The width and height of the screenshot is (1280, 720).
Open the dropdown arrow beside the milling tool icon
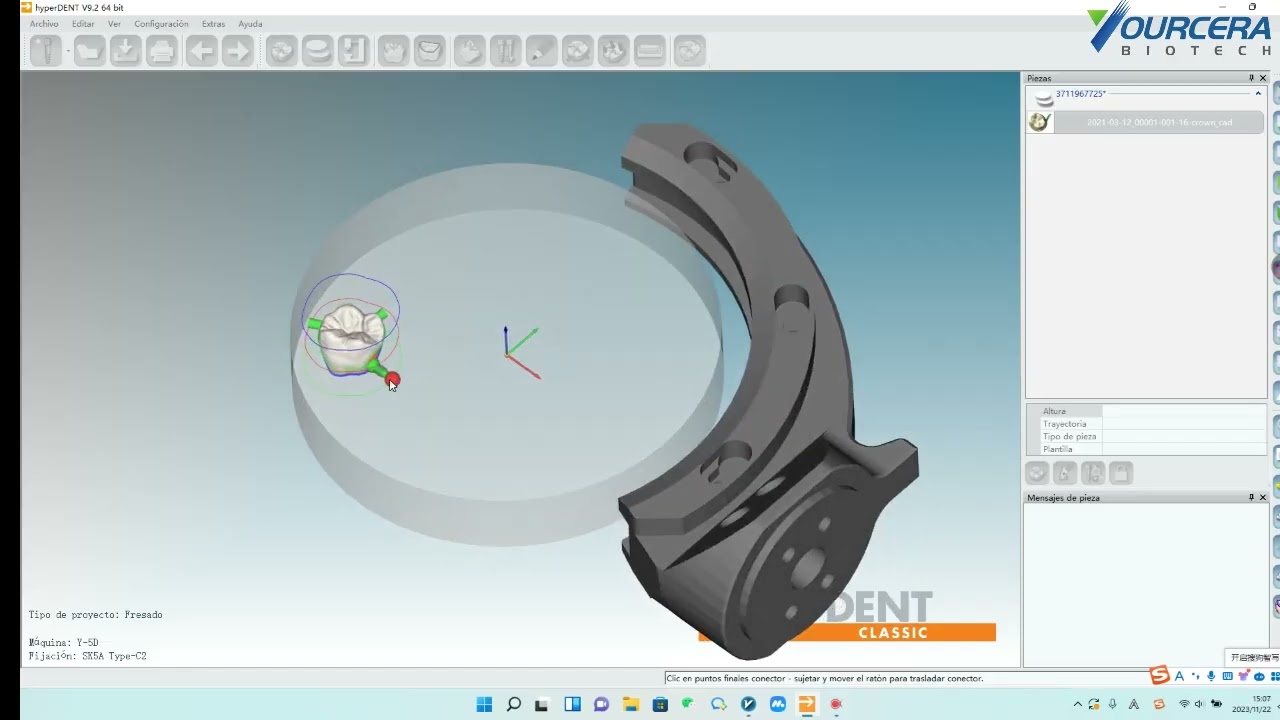68,50
